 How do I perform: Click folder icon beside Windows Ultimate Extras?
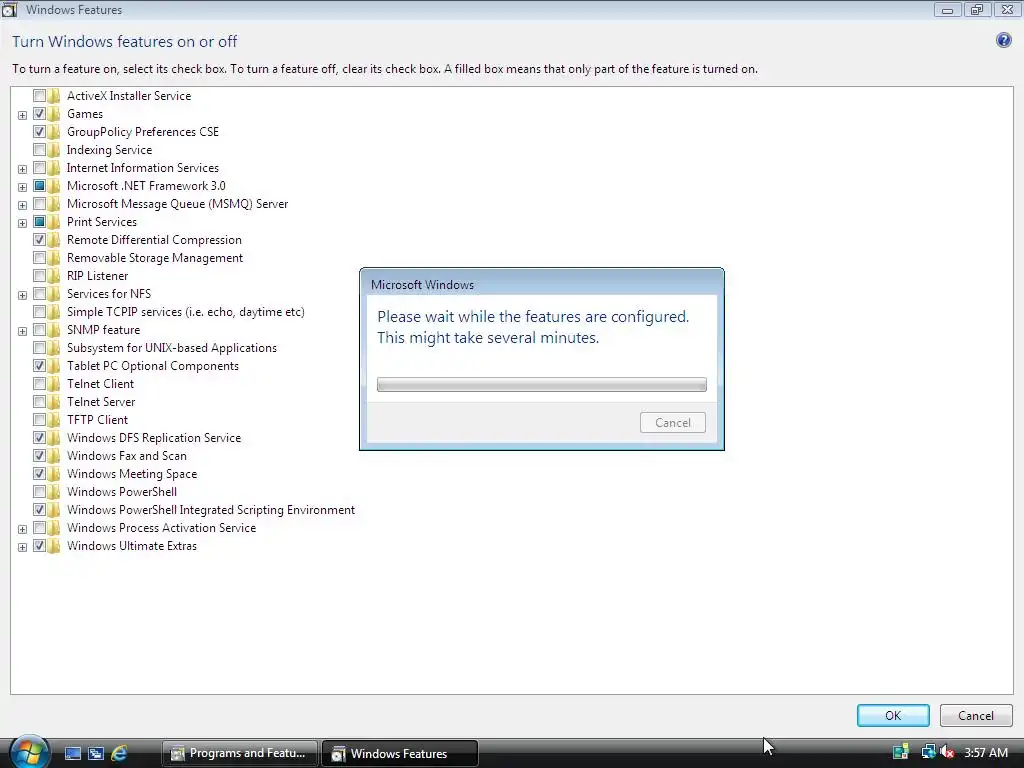pyautogui.click(x=54, y=546)
